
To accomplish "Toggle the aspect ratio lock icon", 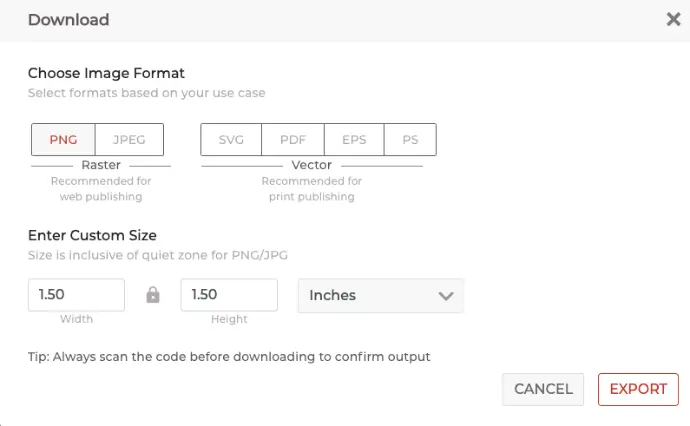I will pyautogui.click(x=153, y=295).
